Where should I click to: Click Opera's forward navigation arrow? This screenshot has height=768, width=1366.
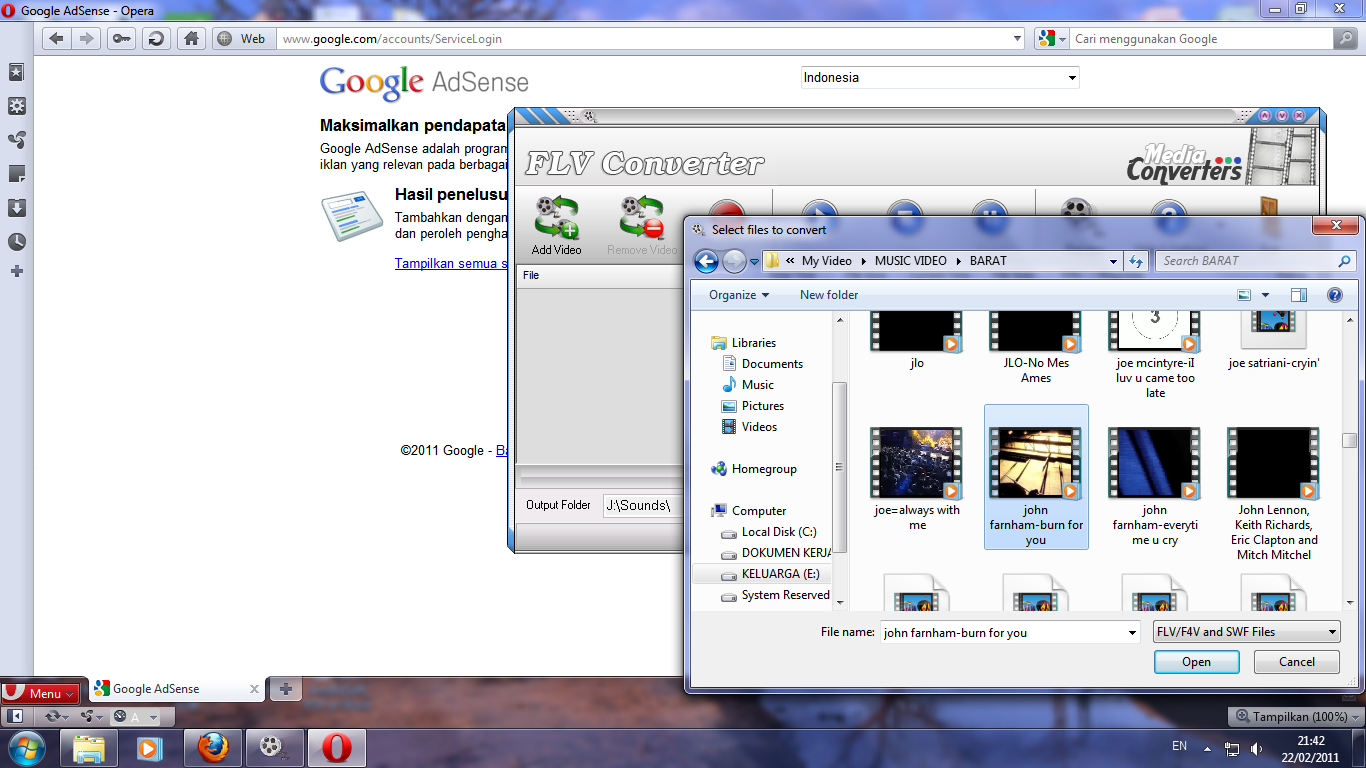[x=87, y=39]
